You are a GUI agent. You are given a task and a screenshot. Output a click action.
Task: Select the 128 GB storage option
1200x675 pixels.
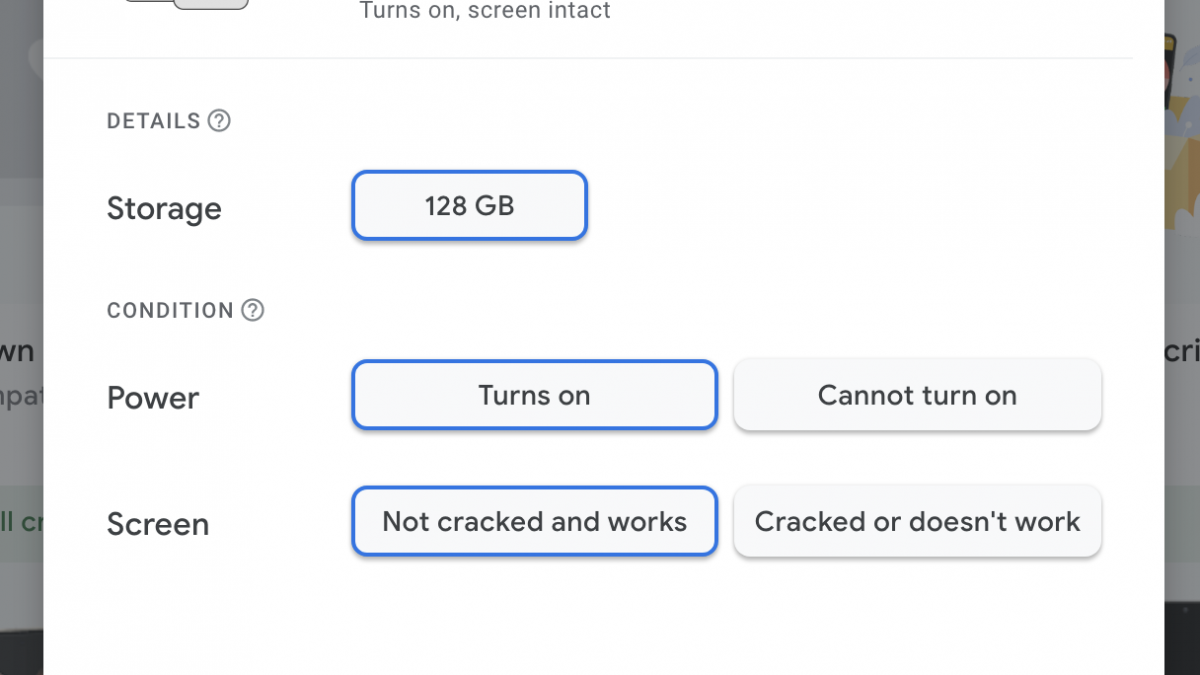(x=469, y=206)
